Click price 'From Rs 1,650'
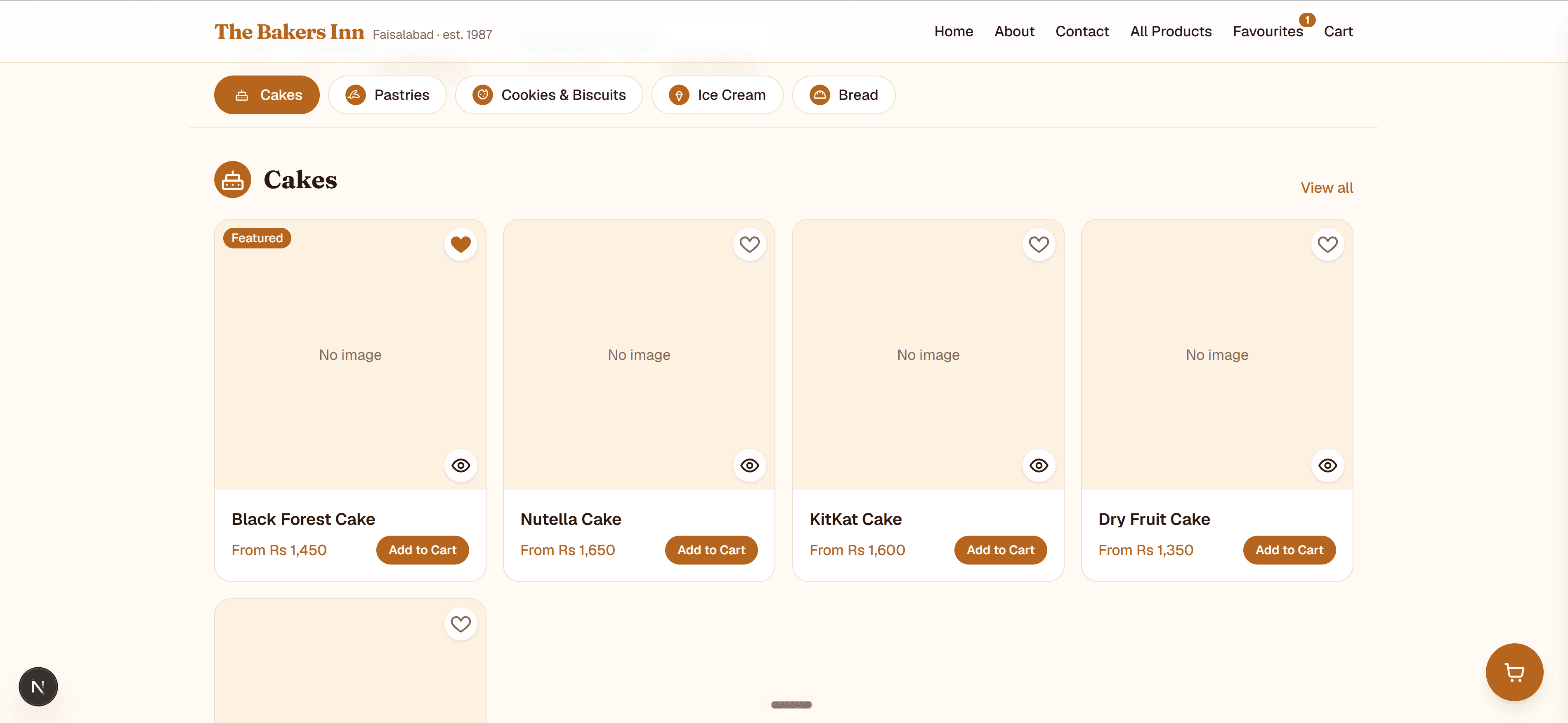The image size is (1568, 723). [567, 550]
